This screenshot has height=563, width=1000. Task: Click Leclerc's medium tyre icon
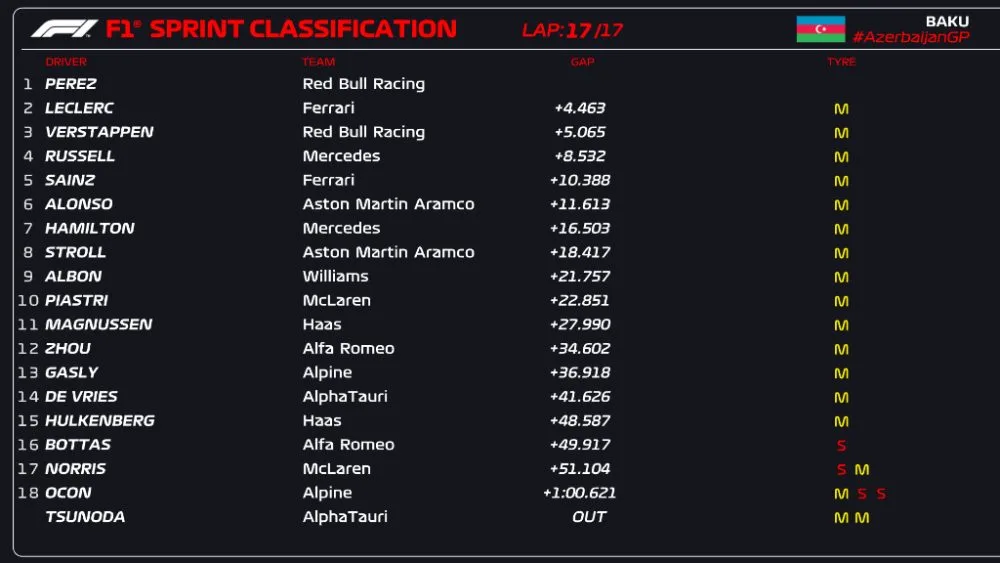point(841,109)
